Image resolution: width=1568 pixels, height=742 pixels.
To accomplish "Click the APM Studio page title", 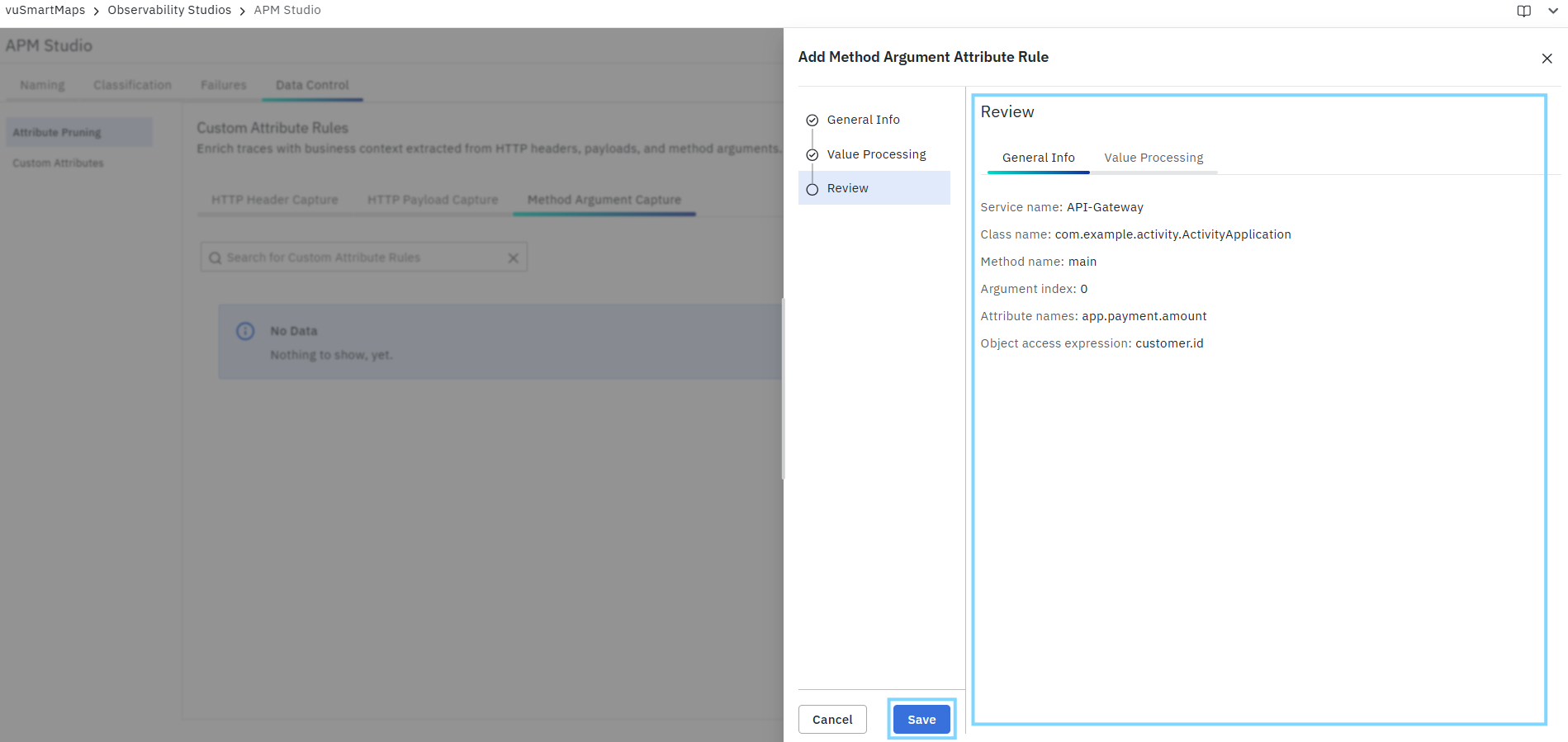I will 49,46.
